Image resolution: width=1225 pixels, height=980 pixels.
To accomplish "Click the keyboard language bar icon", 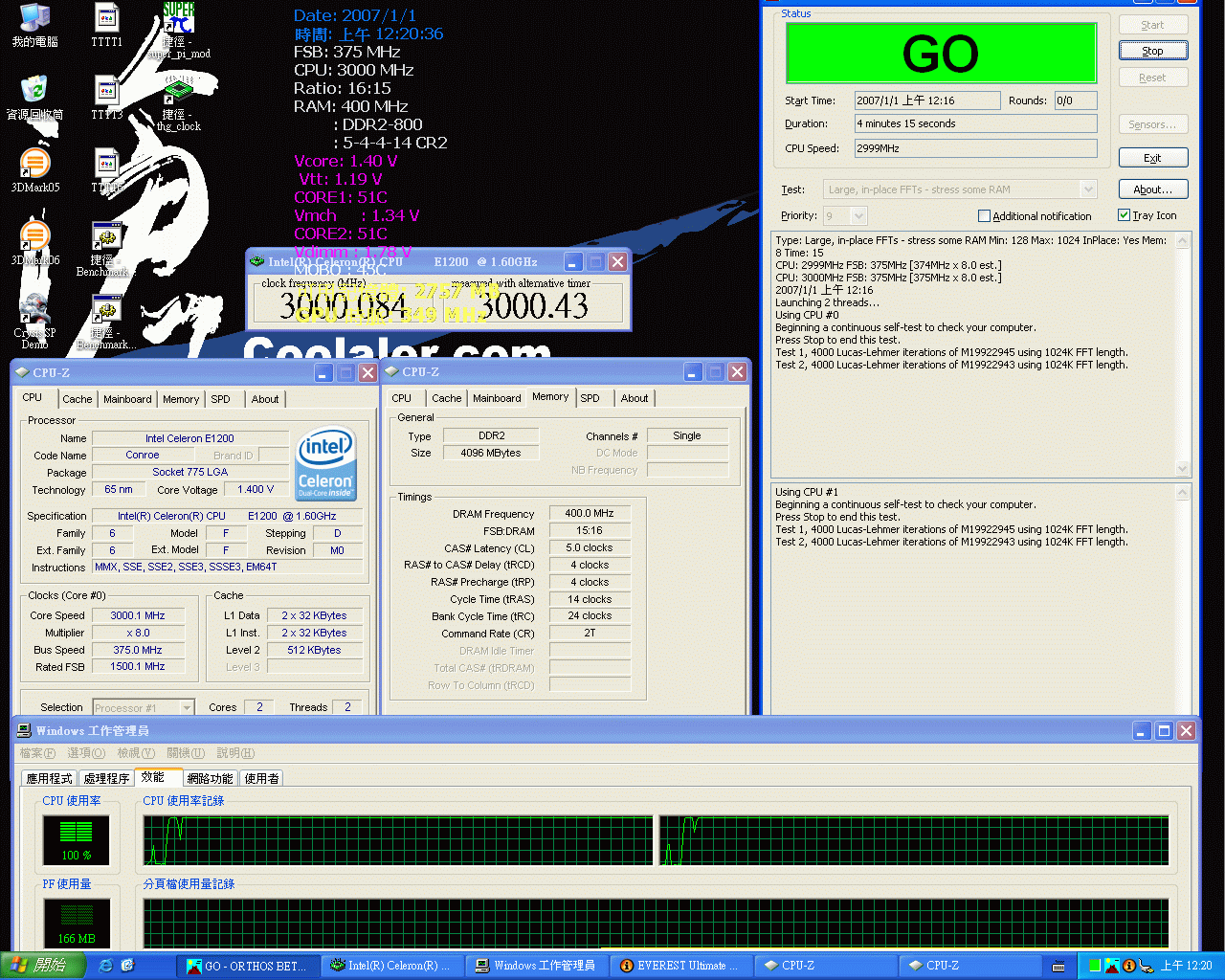I will (1058, 966).
